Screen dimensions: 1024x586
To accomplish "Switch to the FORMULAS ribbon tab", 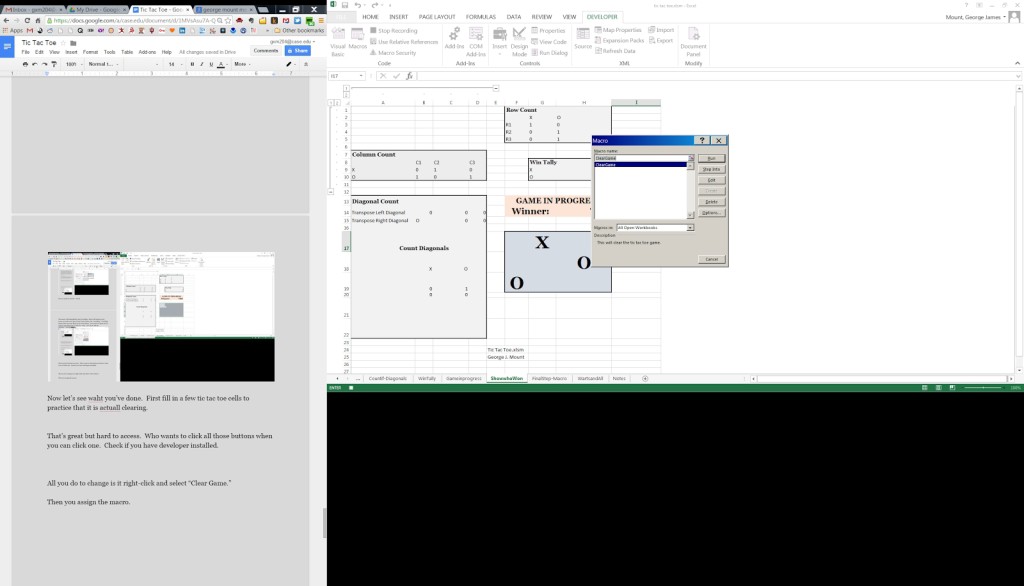I will pyautogui.click(x=480, y=17).
